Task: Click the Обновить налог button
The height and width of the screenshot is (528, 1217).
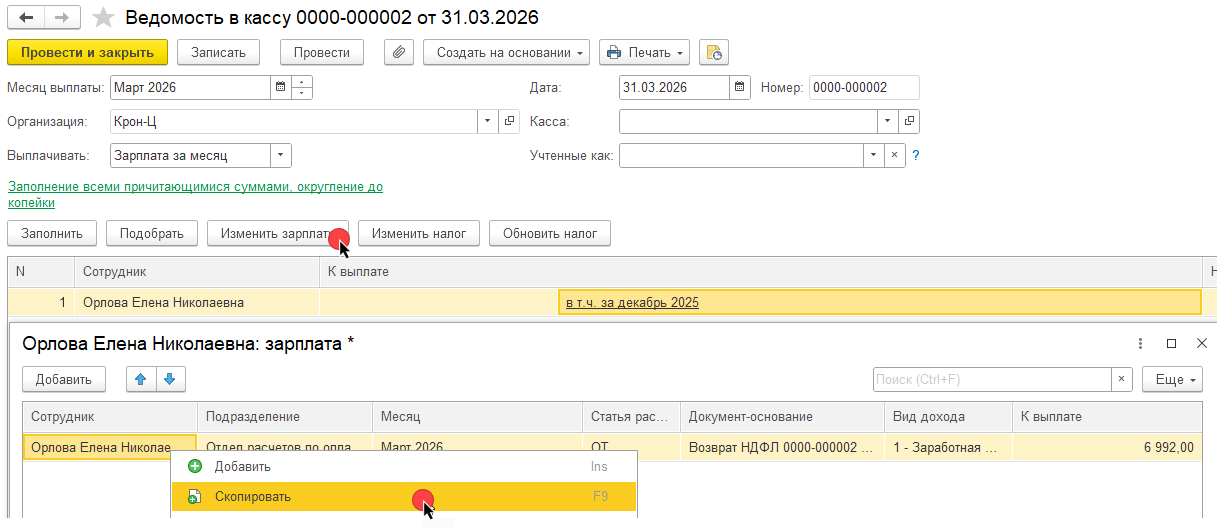Action: [550, 233]
